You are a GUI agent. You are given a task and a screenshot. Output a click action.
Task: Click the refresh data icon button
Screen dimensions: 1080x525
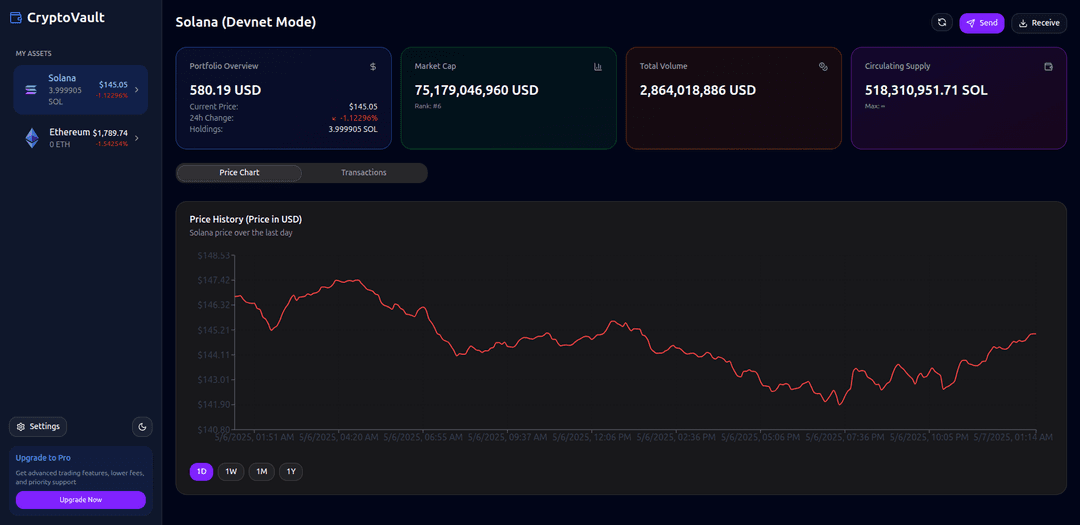click(942, 23)
